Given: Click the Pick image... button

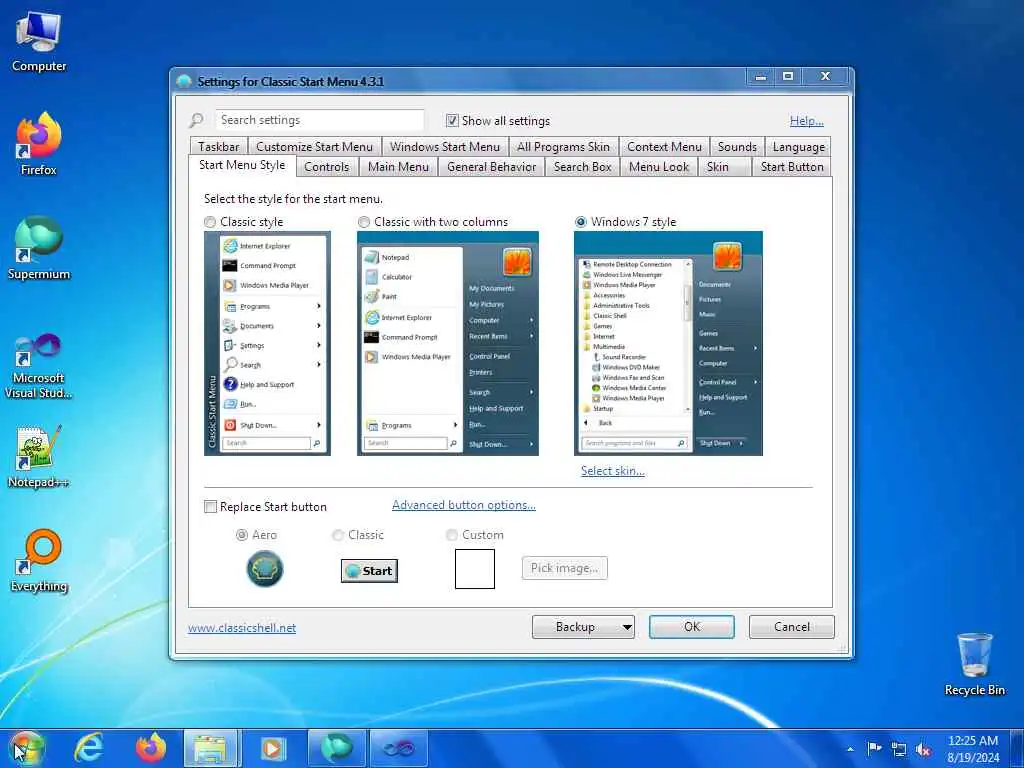Looking at the screenshot, I should (x=565, y=568).
